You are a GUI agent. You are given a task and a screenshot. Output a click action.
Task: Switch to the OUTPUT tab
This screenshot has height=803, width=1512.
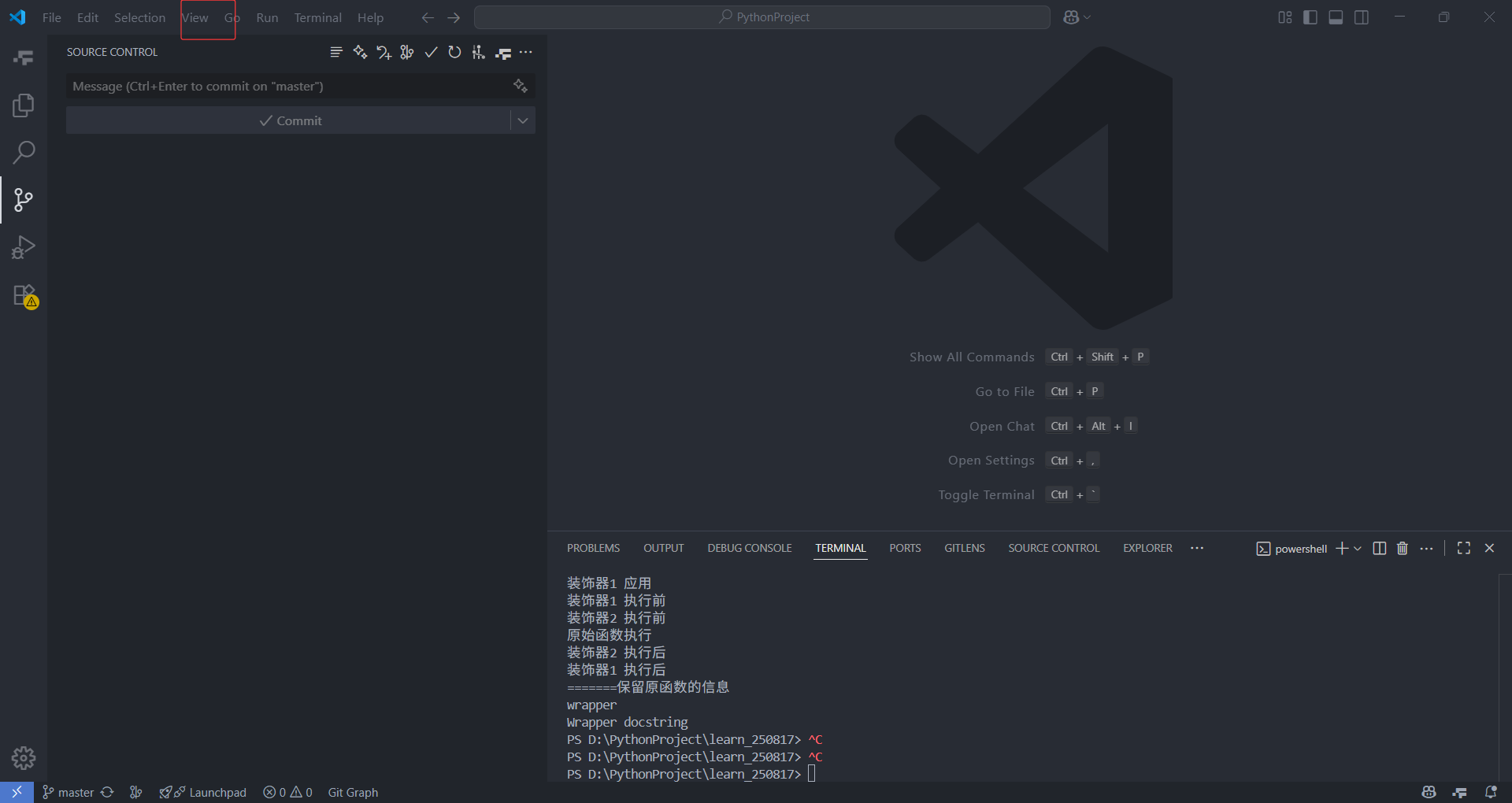point(663,548)
